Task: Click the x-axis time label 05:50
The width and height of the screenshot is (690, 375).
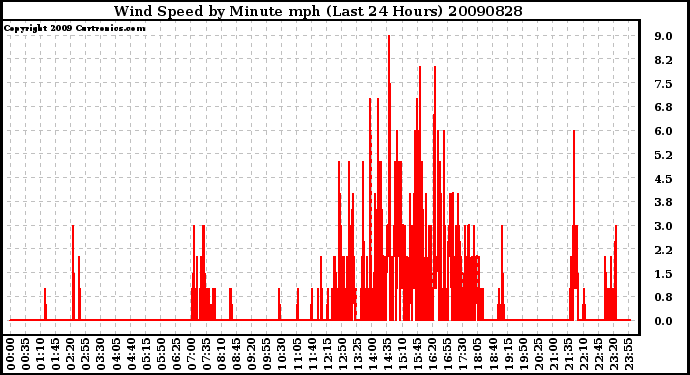Action: [x=161, y=354]
